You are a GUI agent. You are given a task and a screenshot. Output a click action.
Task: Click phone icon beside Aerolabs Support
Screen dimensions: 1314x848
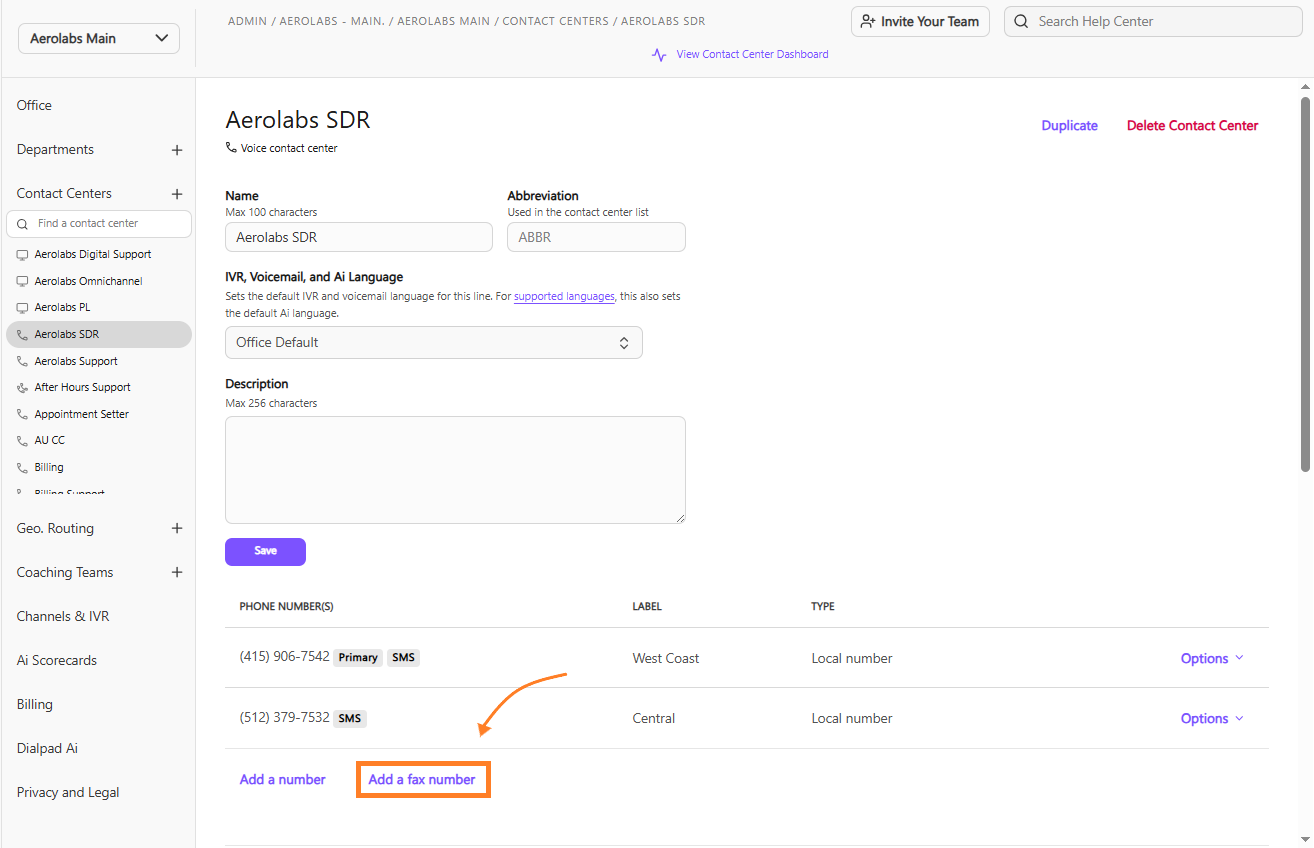click(x=23, y=361)
